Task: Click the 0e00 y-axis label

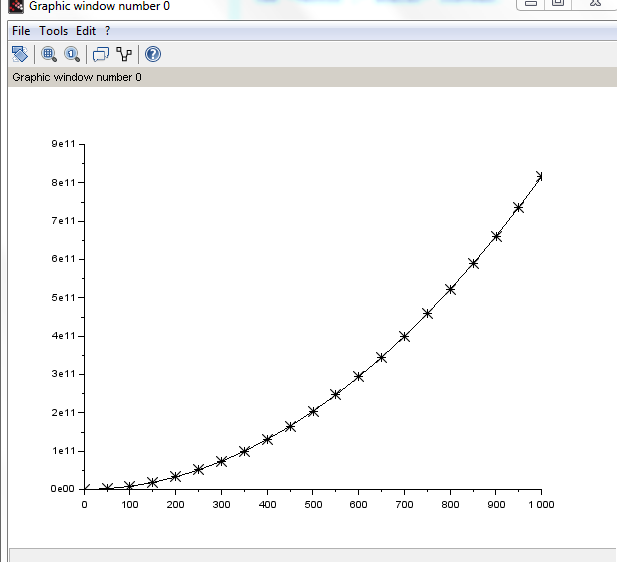Action: tap(63, 489)
